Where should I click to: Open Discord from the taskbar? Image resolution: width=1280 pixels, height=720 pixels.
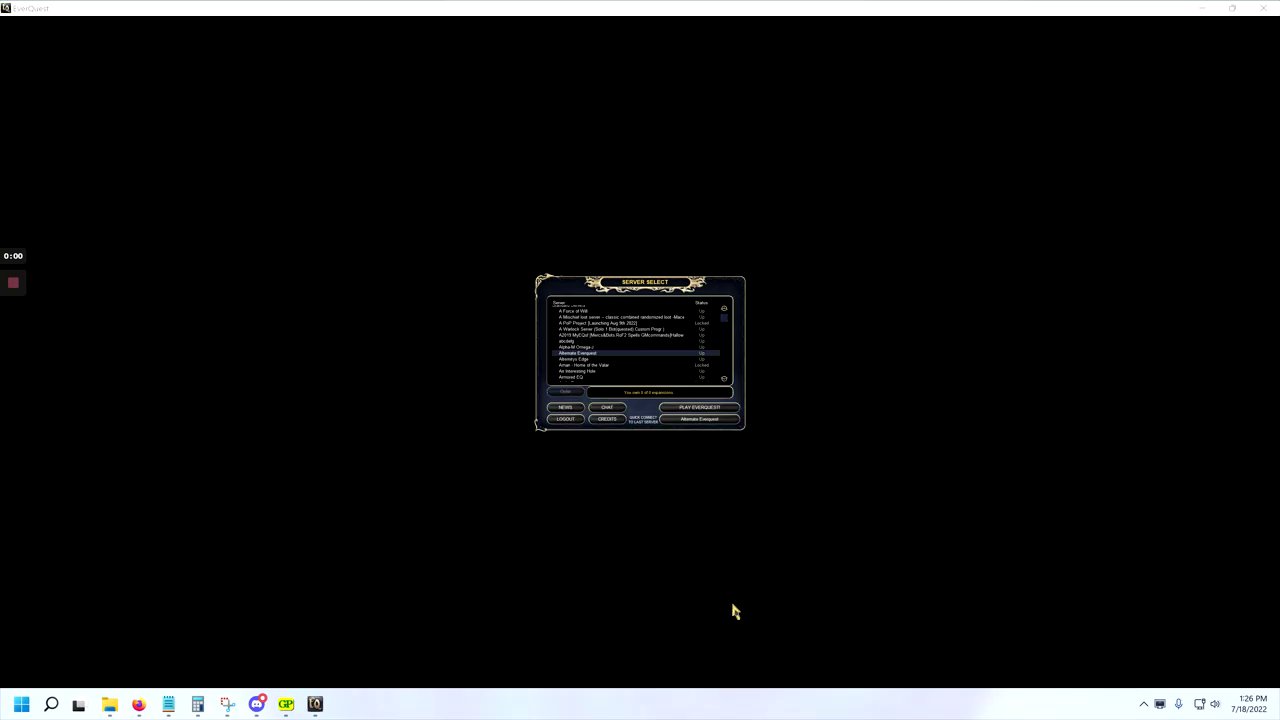pyautogui.click(x=257, y=704)
